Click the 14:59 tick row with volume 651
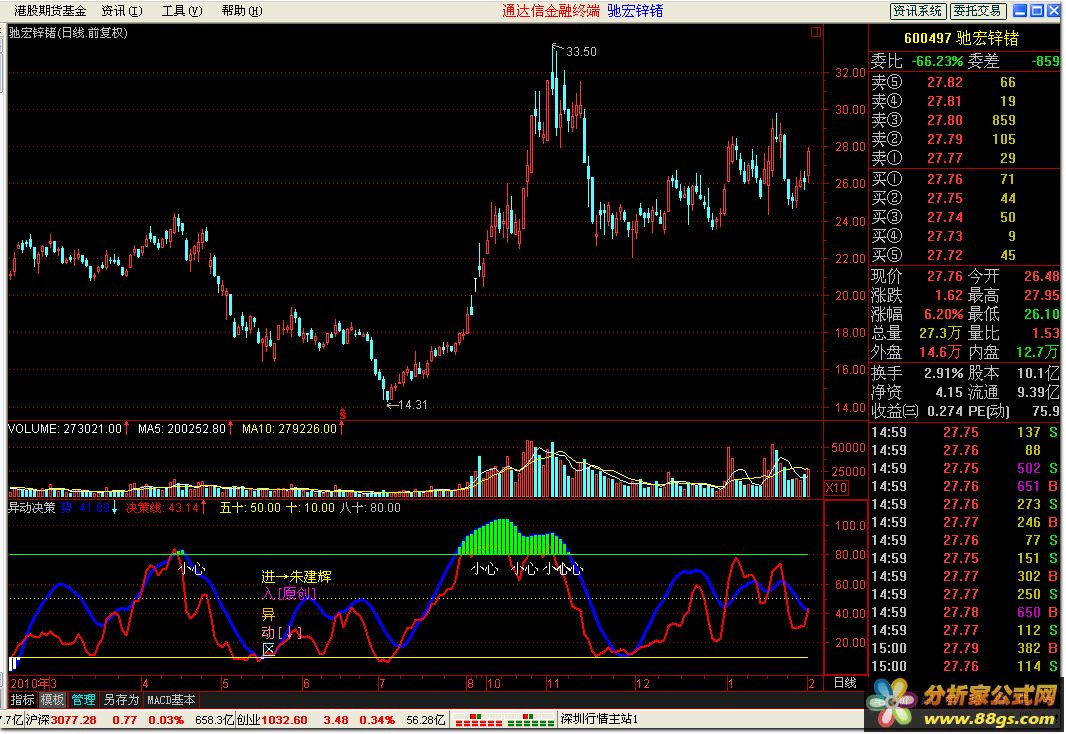The height and width of the screenshot is (734, 1066). (964, 487)
